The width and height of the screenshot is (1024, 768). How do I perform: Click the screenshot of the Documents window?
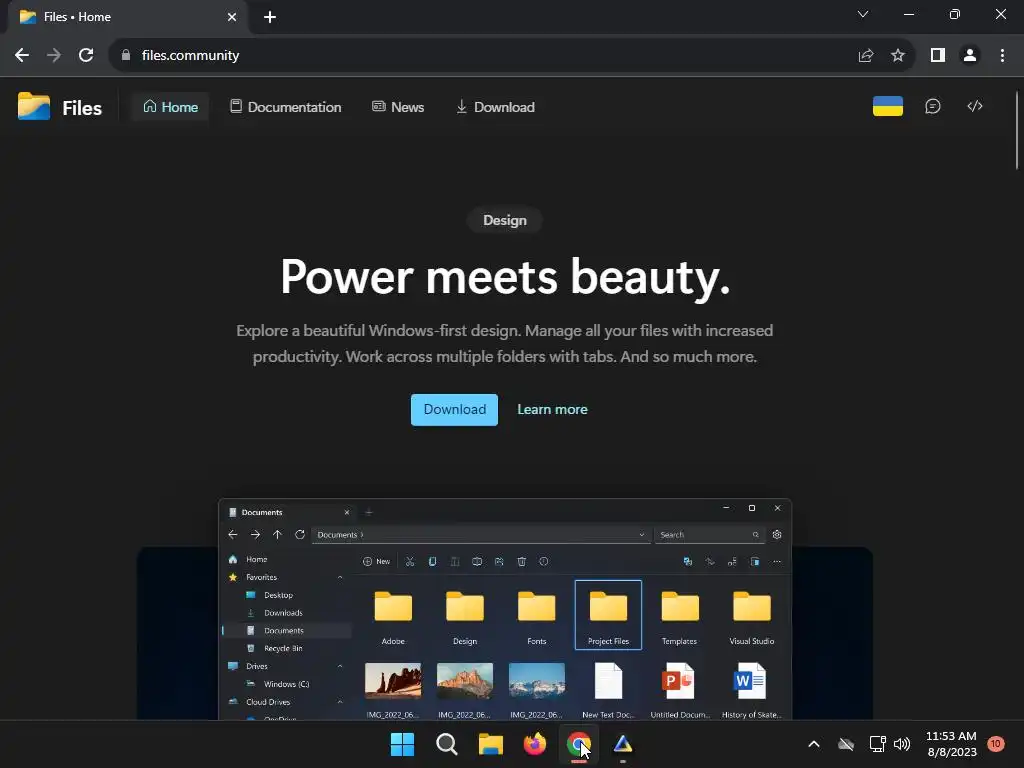tap(505, 609)
